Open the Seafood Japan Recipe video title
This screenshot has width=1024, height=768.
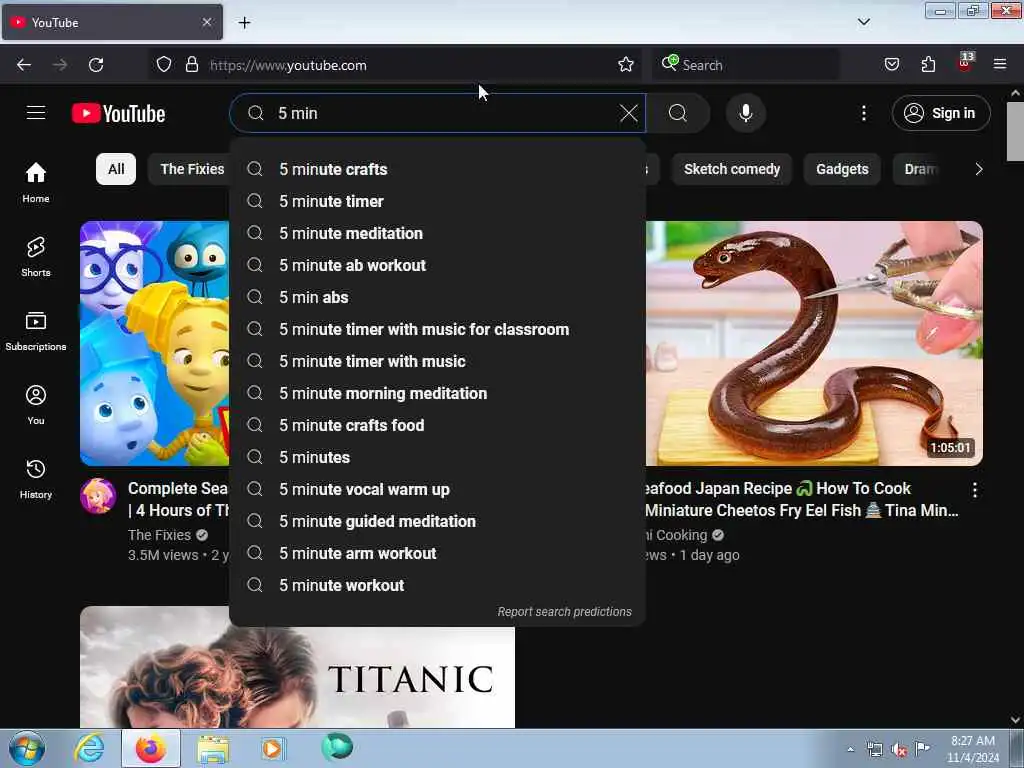click(x=801, y=499)
